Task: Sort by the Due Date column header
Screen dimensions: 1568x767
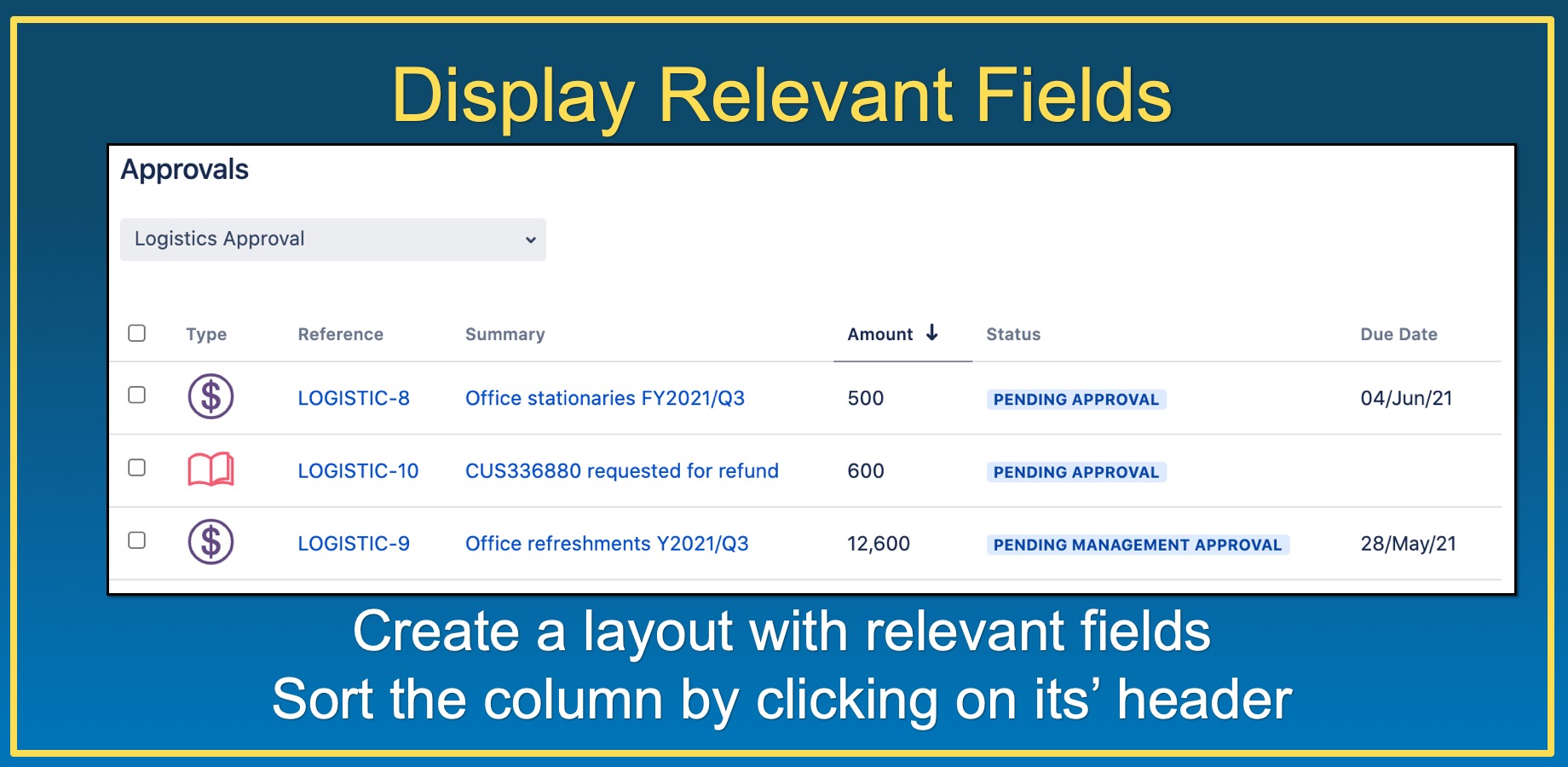Action: pos(1399,334)
